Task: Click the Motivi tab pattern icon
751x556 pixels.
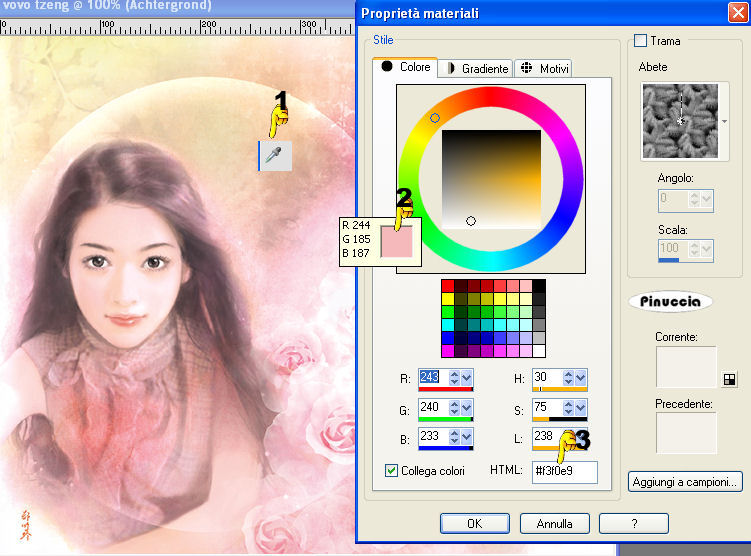Action: 526,68
